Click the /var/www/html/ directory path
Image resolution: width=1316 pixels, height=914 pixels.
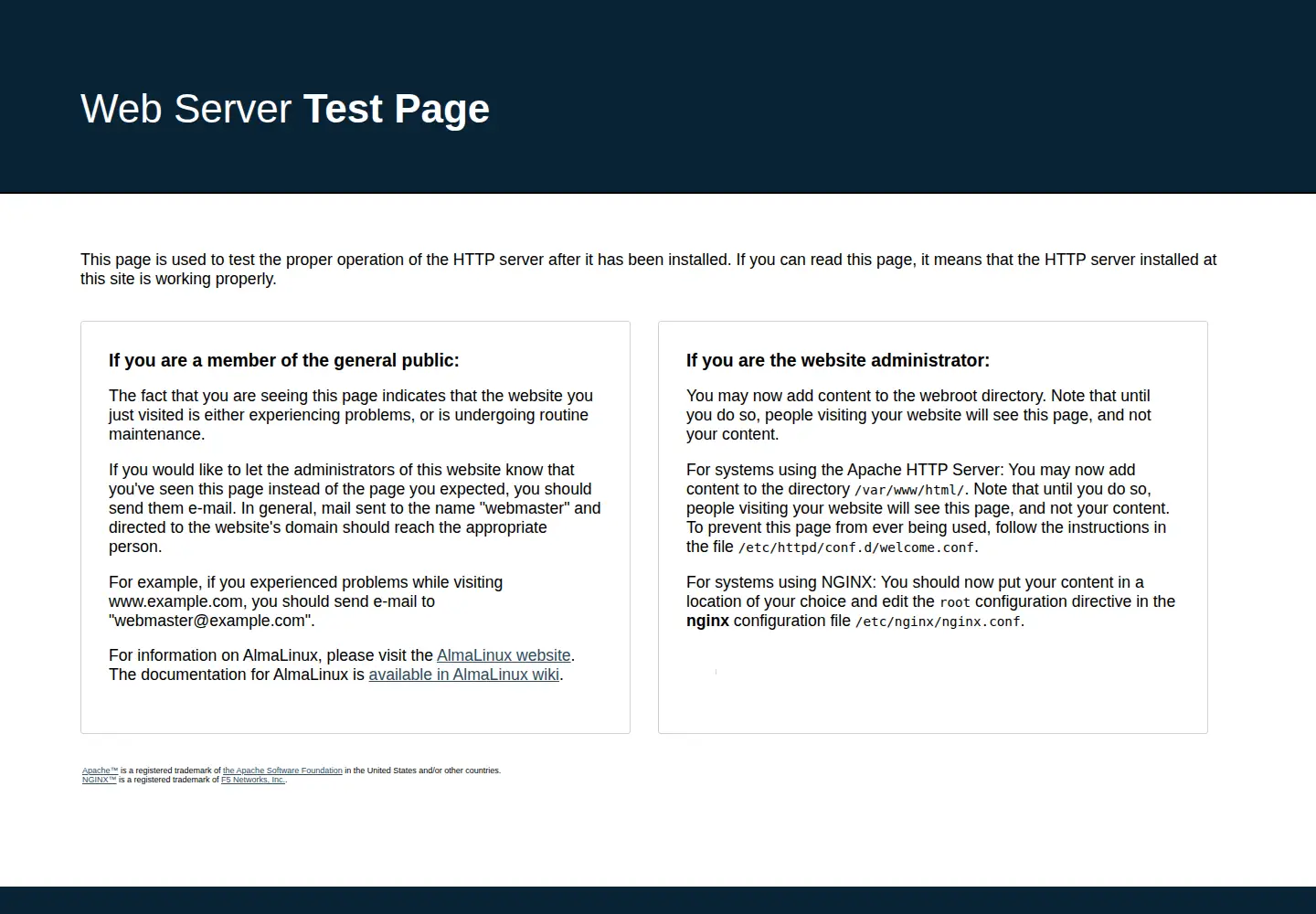click(909, 490)
